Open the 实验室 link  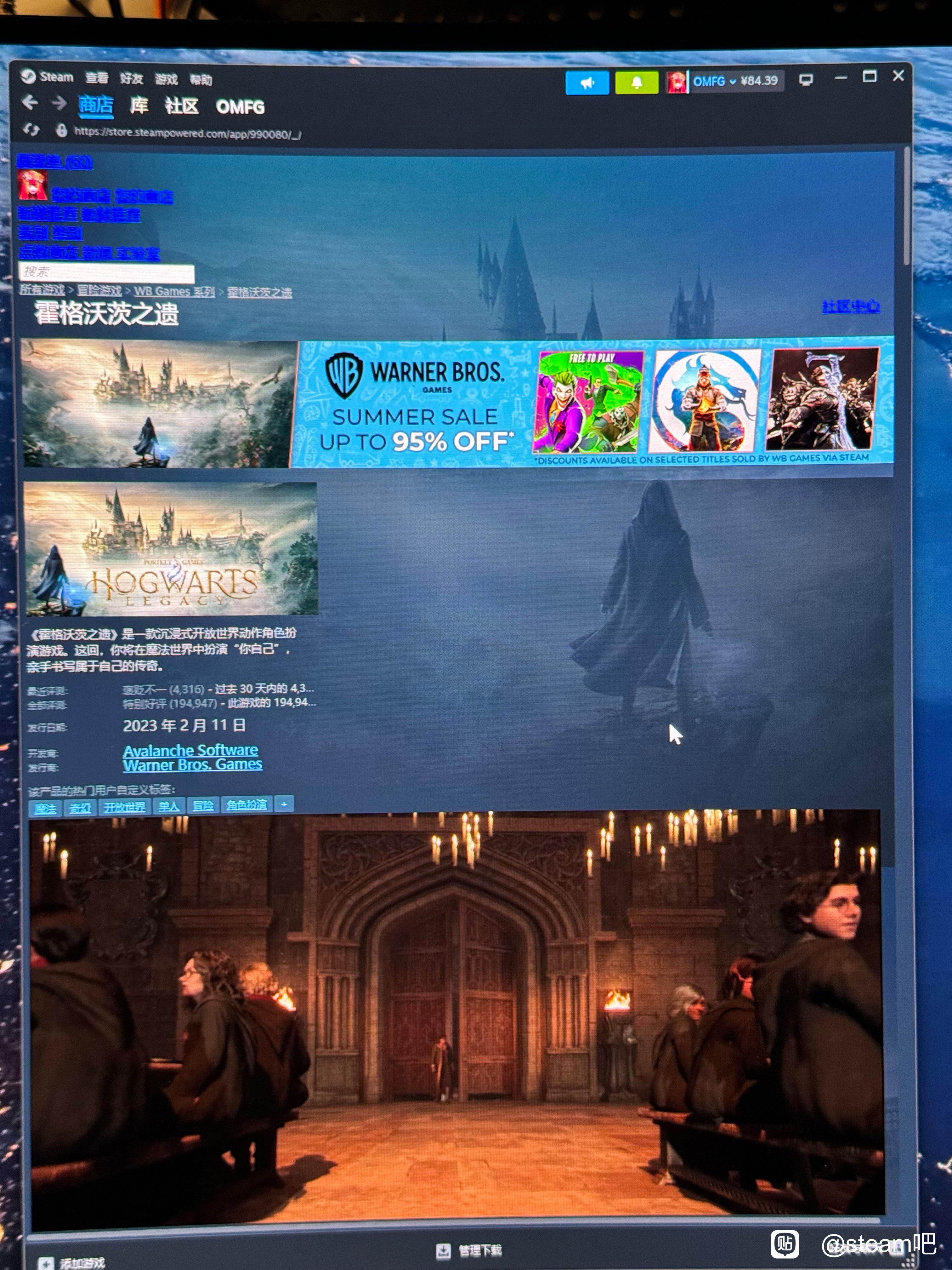(138, 253)
